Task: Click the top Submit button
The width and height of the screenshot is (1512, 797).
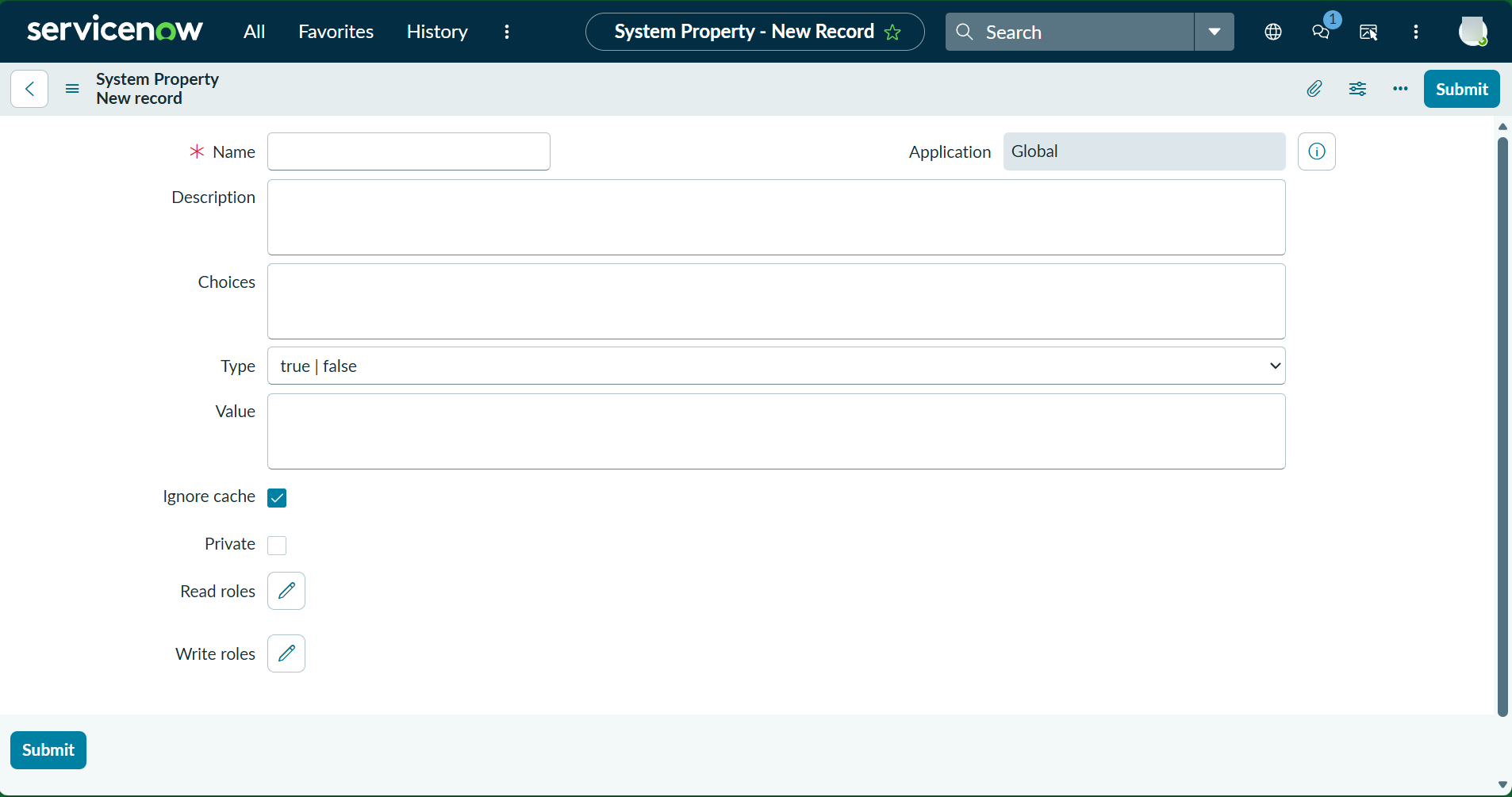Action: click(1461, 89)
